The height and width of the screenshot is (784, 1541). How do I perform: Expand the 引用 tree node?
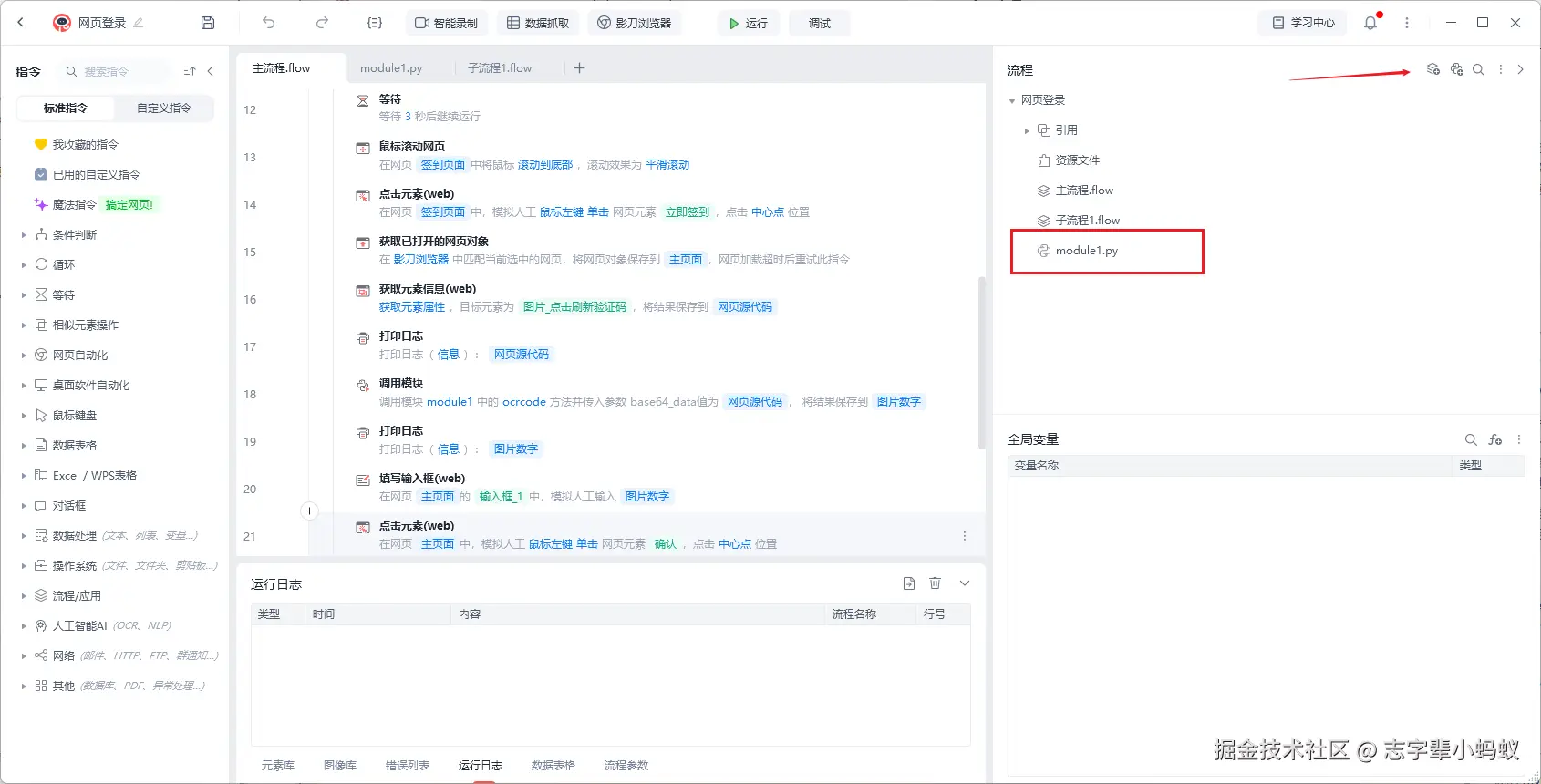(x=1027, y=130)
